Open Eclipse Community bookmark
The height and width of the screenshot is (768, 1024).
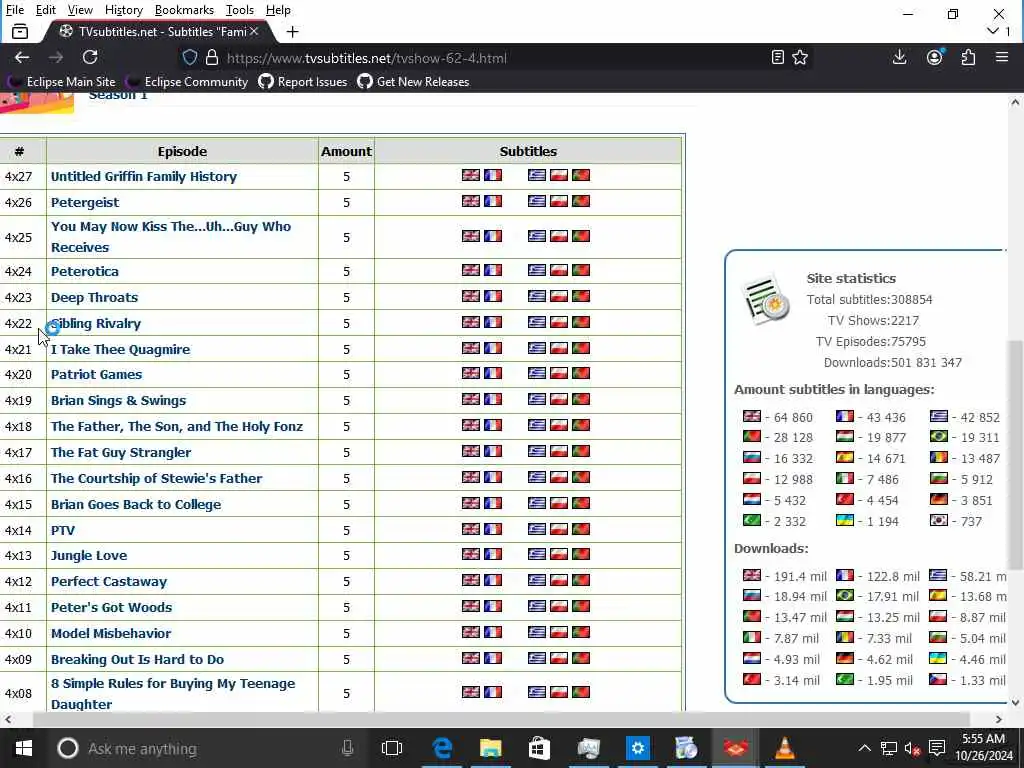point(187,82)
